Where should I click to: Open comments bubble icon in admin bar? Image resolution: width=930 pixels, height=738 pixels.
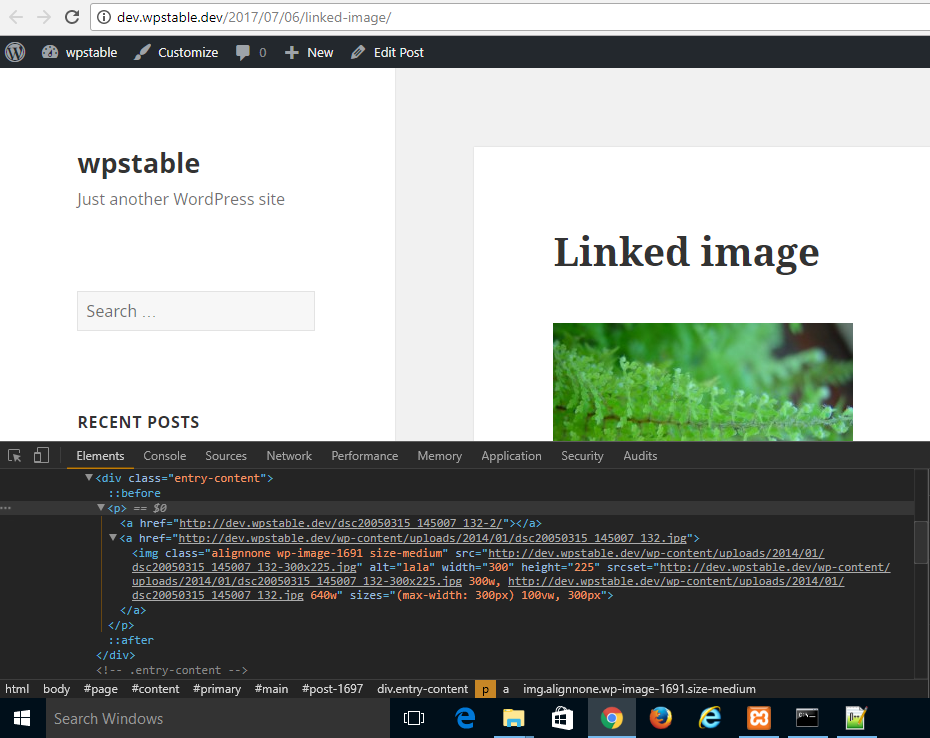pos(243,52)
